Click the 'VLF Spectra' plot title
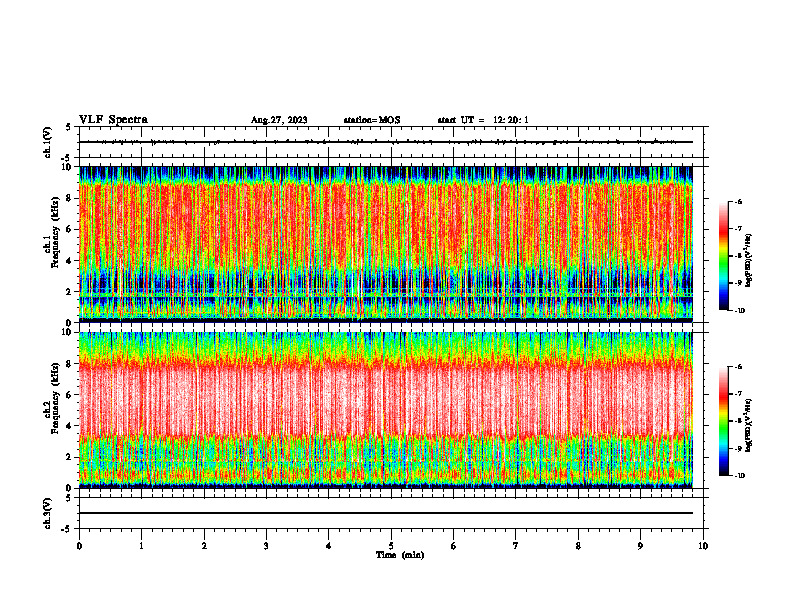This screenshot has height=612, width=792. click(x=113, y=120)
